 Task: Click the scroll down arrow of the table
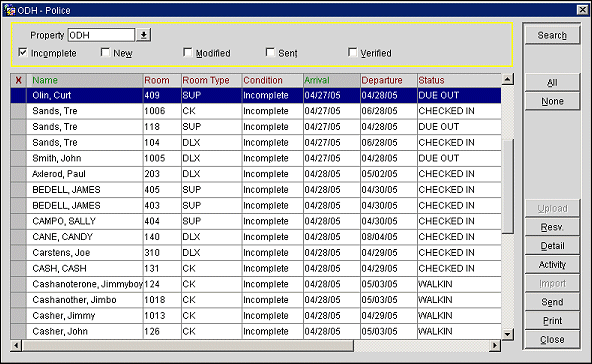tap(507, 334)
